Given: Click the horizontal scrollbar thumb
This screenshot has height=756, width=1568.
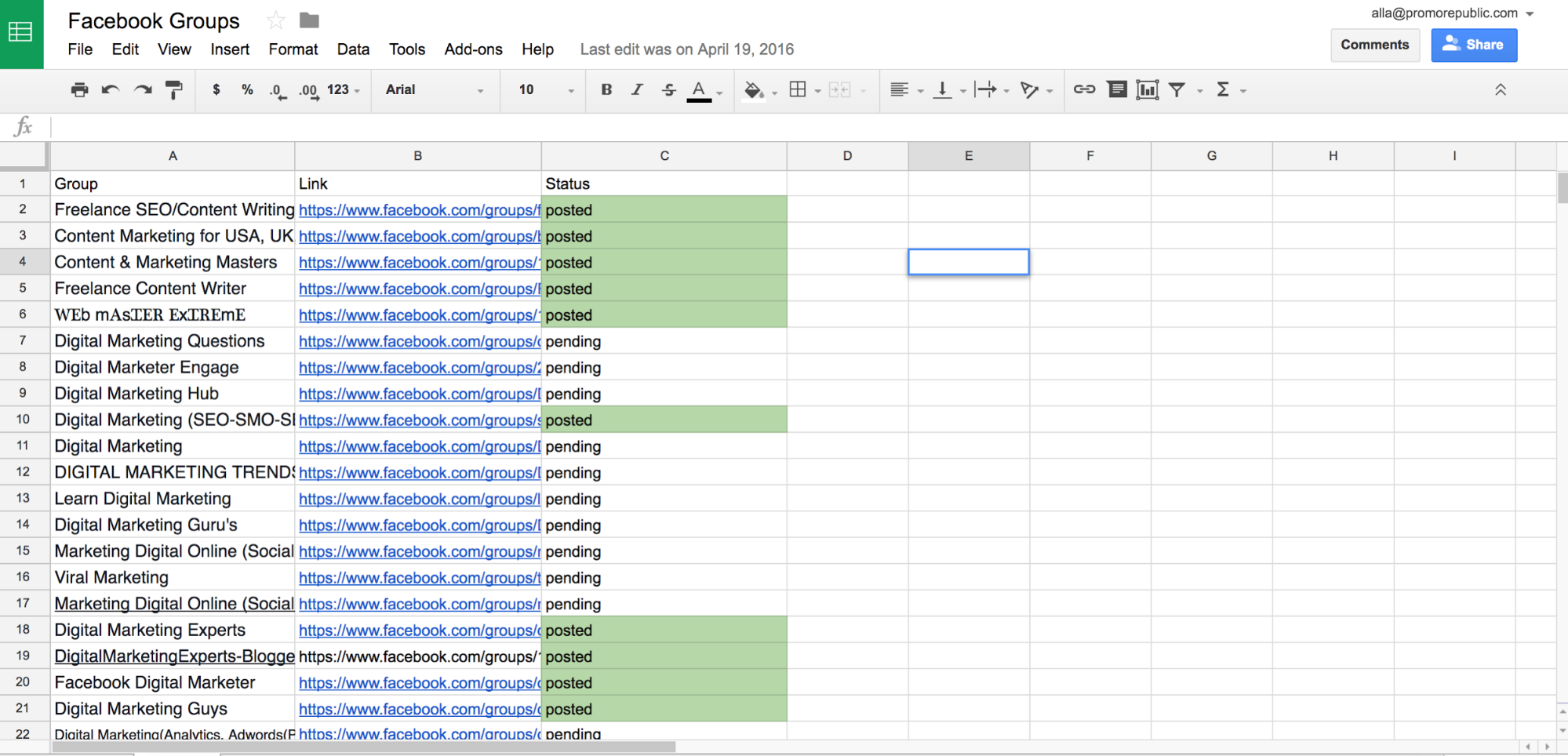Looking at the screenshot, I should coord(364,747).
